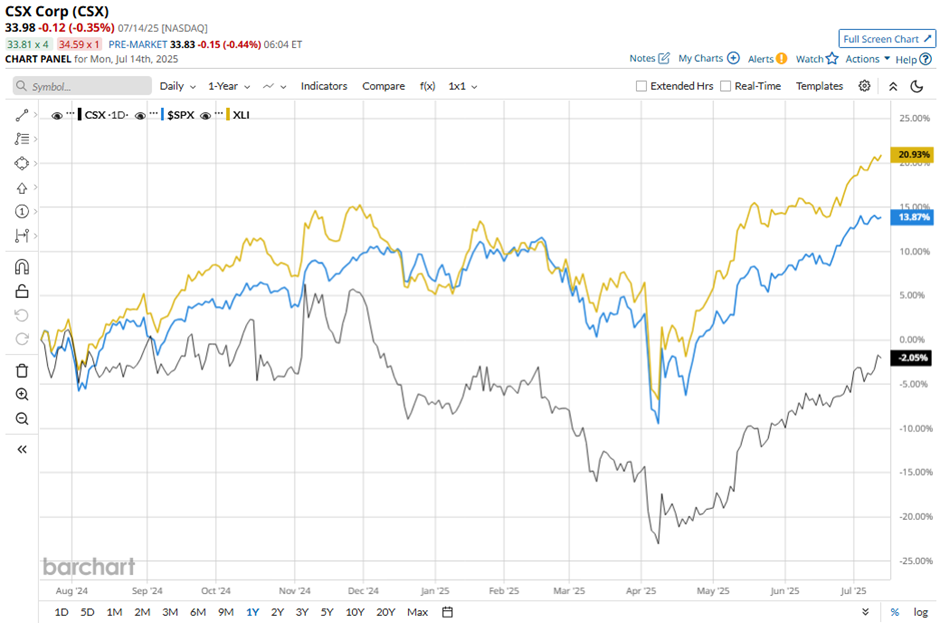Open CSX series options menu

pos(71,112)
